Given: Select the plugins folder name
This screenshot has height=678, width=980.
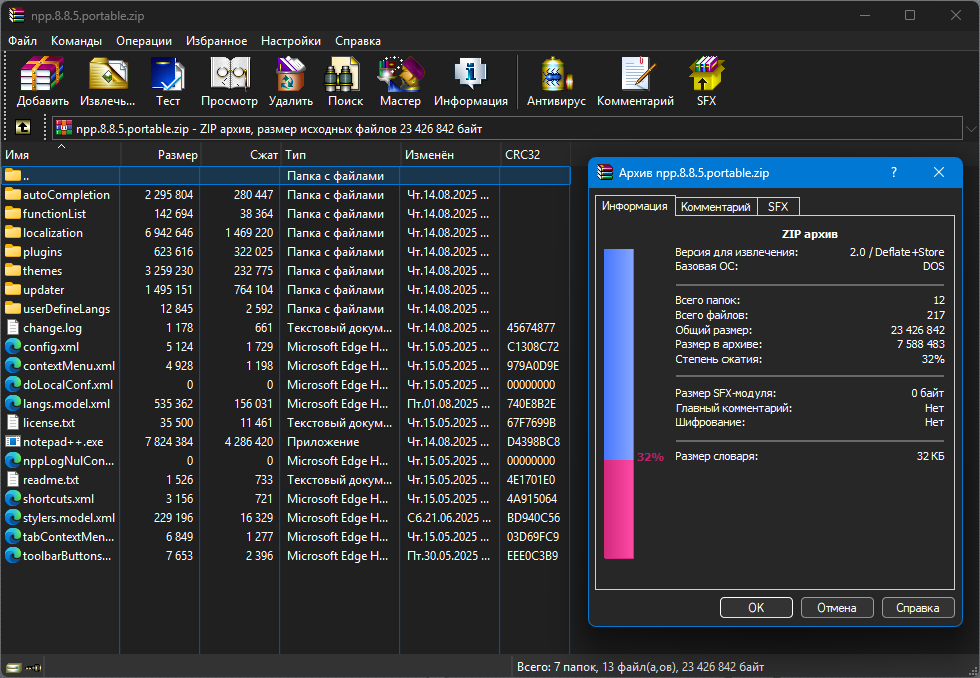Looking at the screenshot, I should (x=42, y=252).
